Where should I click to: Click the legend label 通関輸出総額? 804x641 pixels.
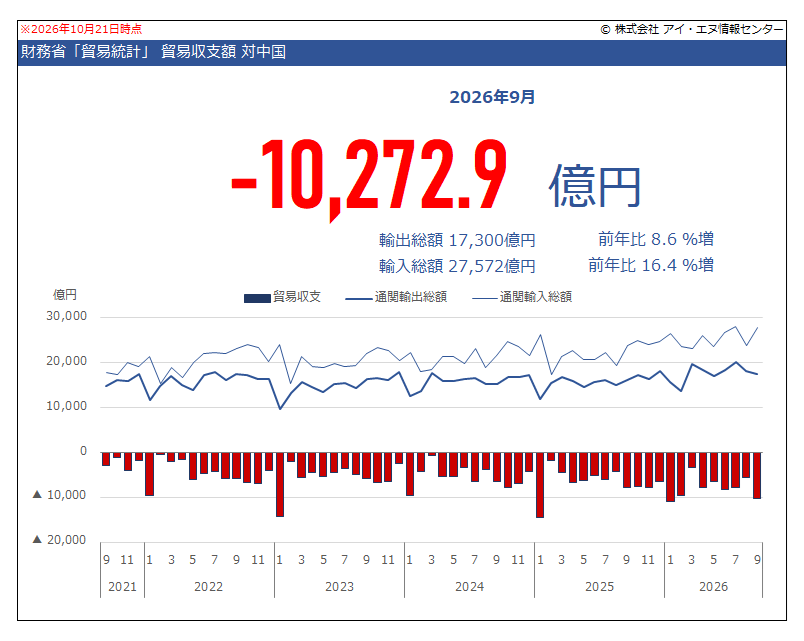pos(411,297)
